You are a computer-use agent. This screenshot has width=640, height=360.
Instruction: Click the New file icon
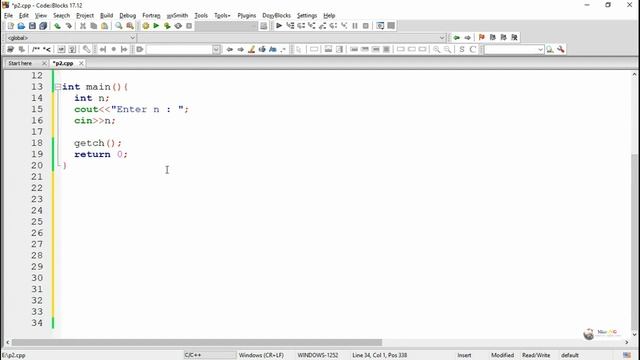11,26
